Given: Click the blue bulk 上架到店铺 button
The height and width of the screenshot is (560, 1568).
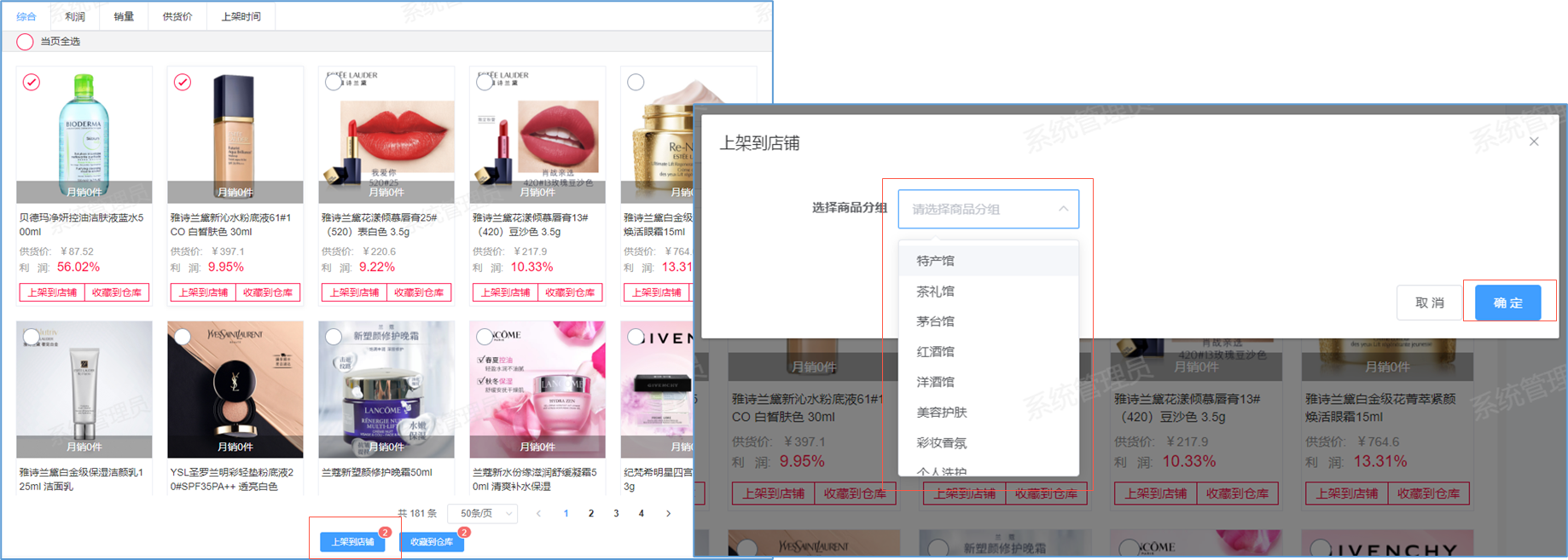Looking at the screenshot, I should click(352, 542).
